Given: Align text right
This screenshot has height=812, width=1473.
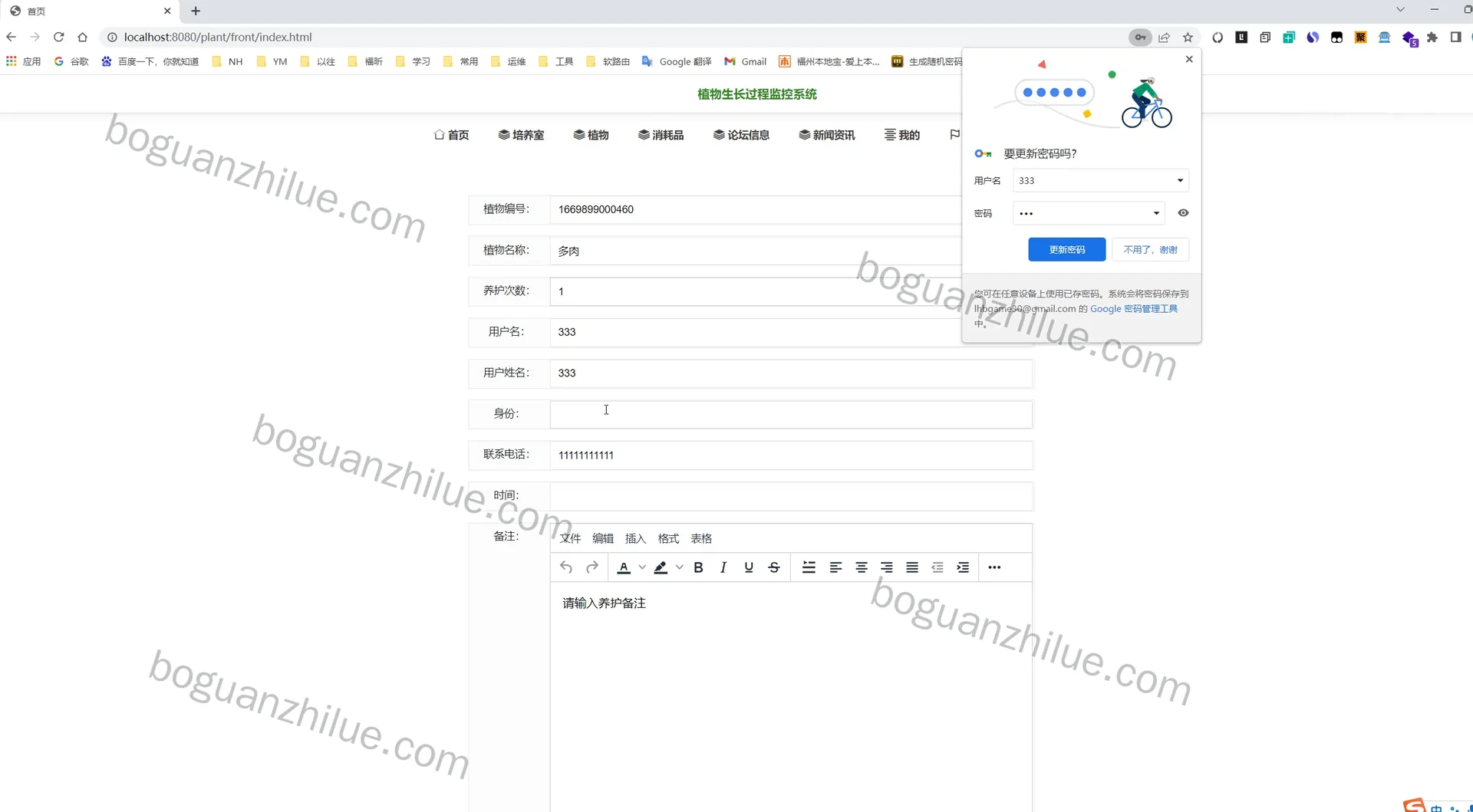Looking at the screenshot, I should pos(887,567).
